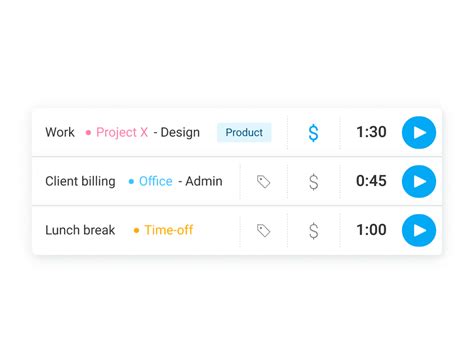This screenshot has width=474, height=363.
Task: Edit the 1:00 duration
Action: (x=371, y=230)
